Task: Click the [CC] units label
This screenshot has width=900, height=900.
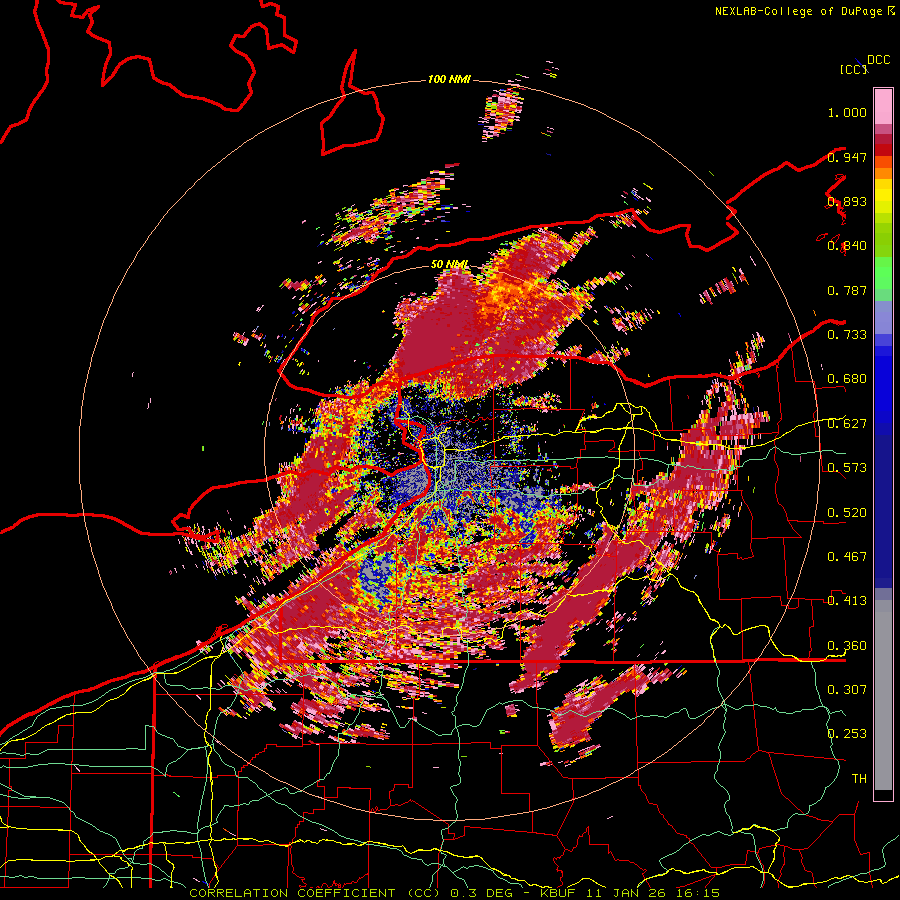Action: [853, 69]
